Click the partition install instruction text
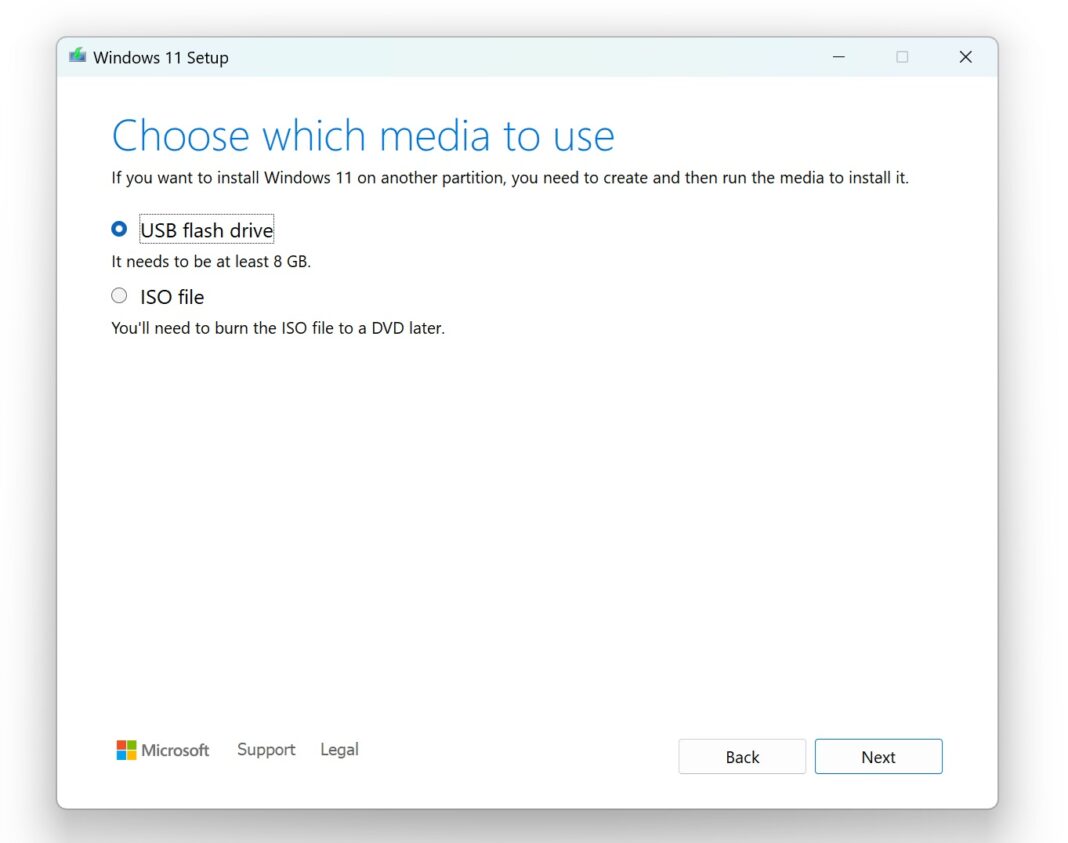This screenshot has width=1068, height=843. pyautogui.click(x=510, y=177)
